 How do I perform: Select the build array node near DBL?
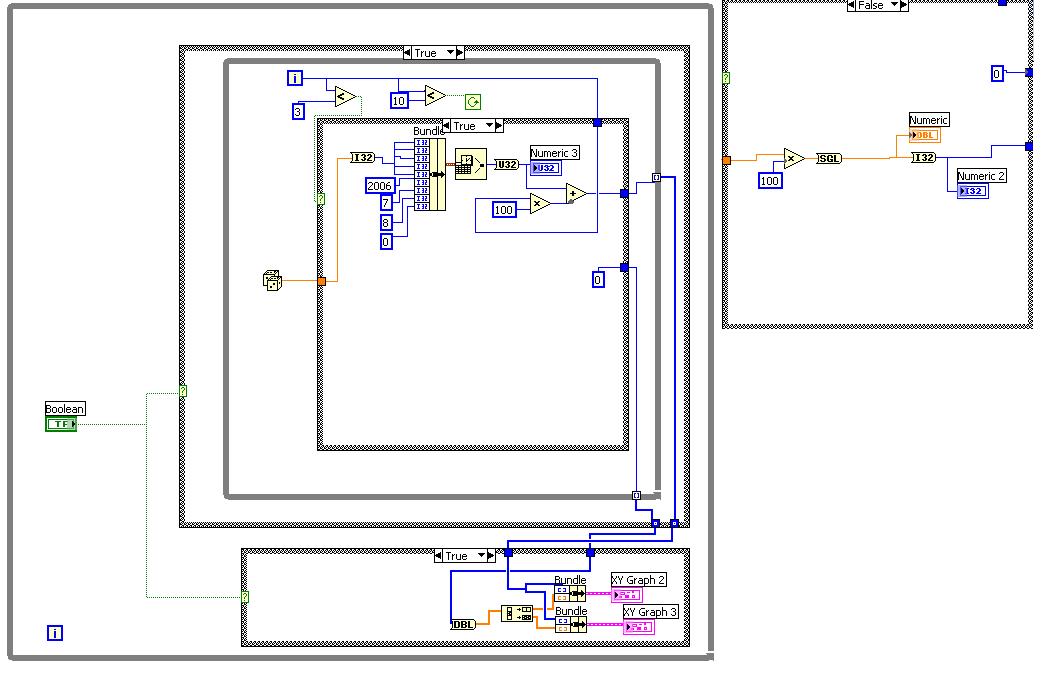[x=517, y=613]
